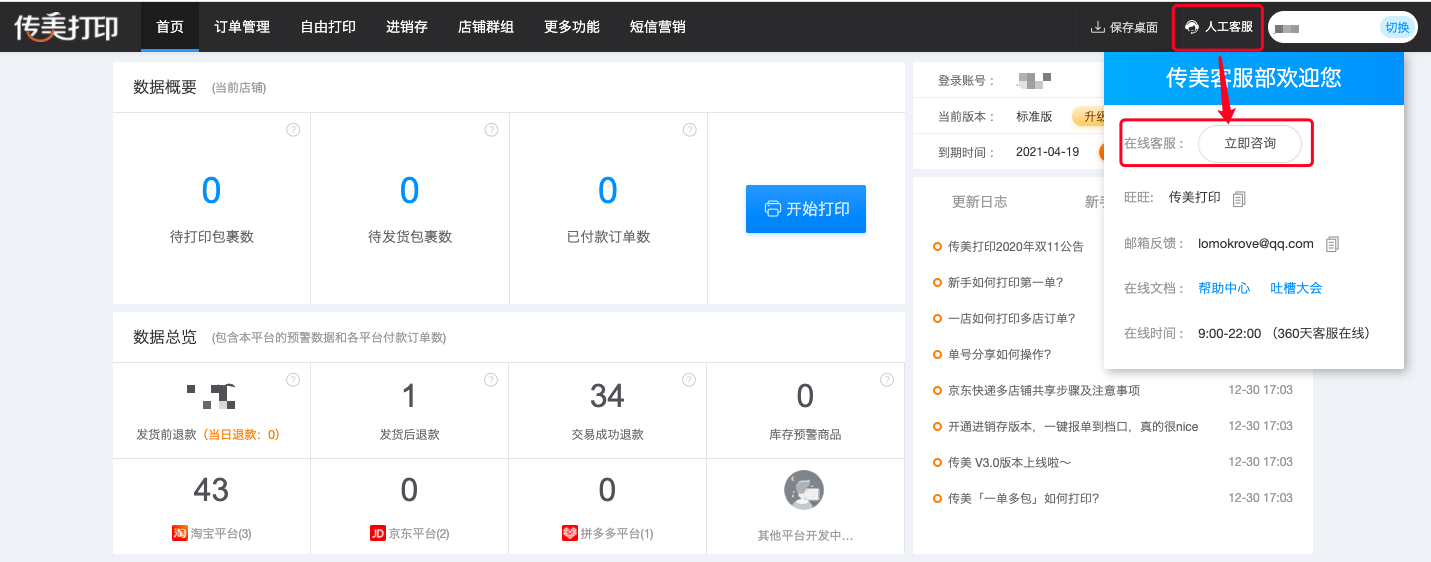Click the 淘宝平台 logo icon
1431x562 pixels.
click(x=180, y=533)
